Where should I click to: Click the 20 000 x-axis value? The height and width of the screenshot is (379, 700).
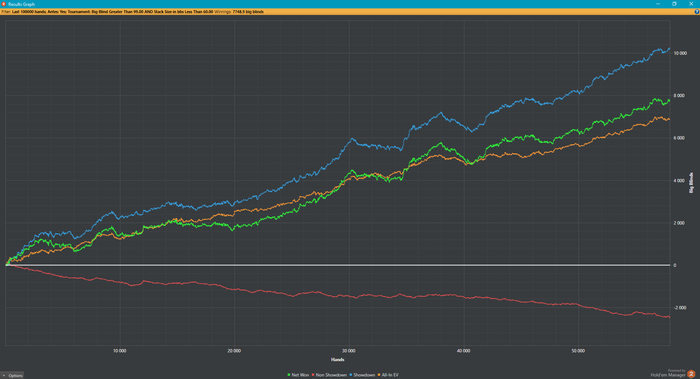pyautogui.click(x=234, y=351)
